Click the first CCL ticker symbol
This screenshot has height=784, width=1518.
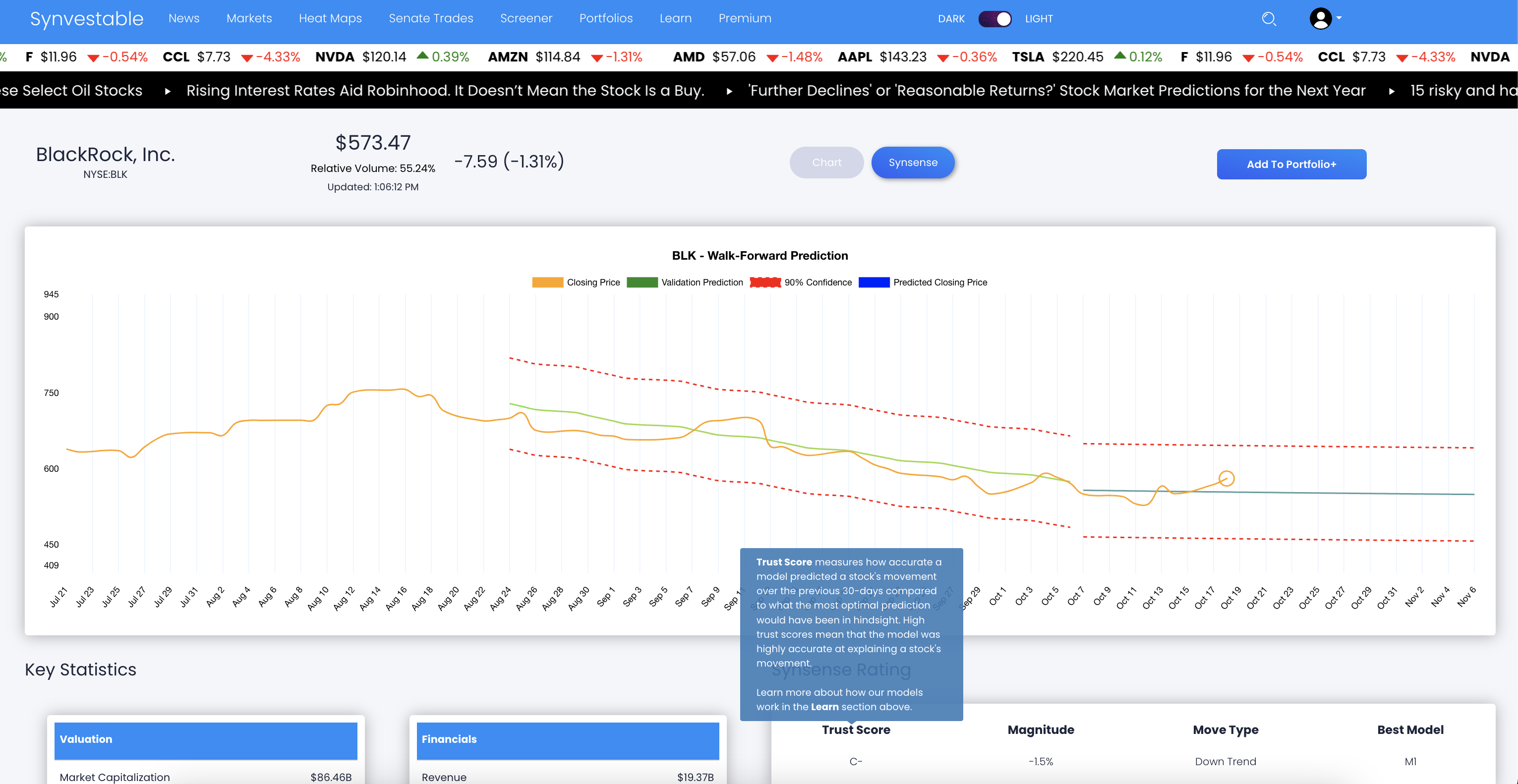pos(175,57)
